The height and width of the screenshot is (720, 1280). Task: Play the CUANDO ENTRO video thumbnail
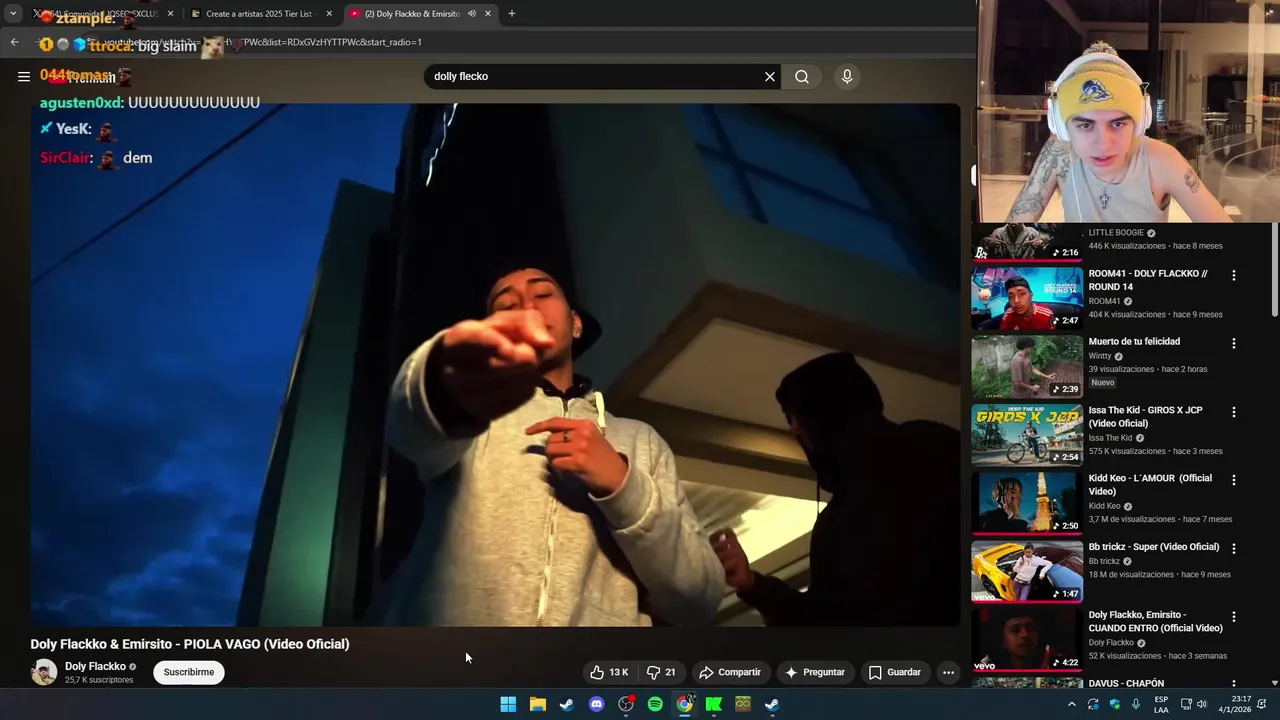pos(1027,640)
